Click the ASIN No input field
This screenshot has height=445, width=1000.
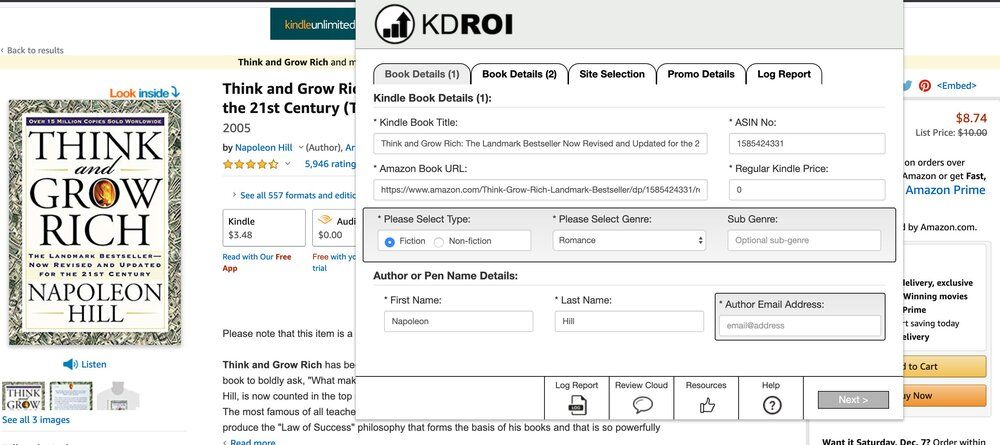coord(807,143)
